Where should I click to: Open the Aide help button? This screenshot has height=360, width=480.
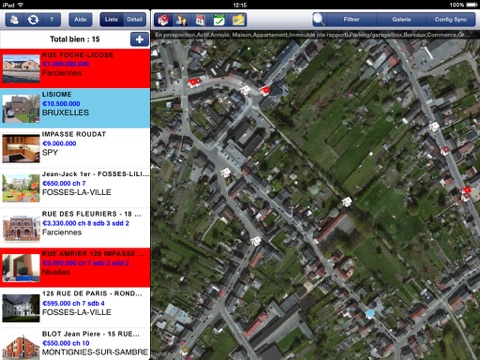[80, 20]
